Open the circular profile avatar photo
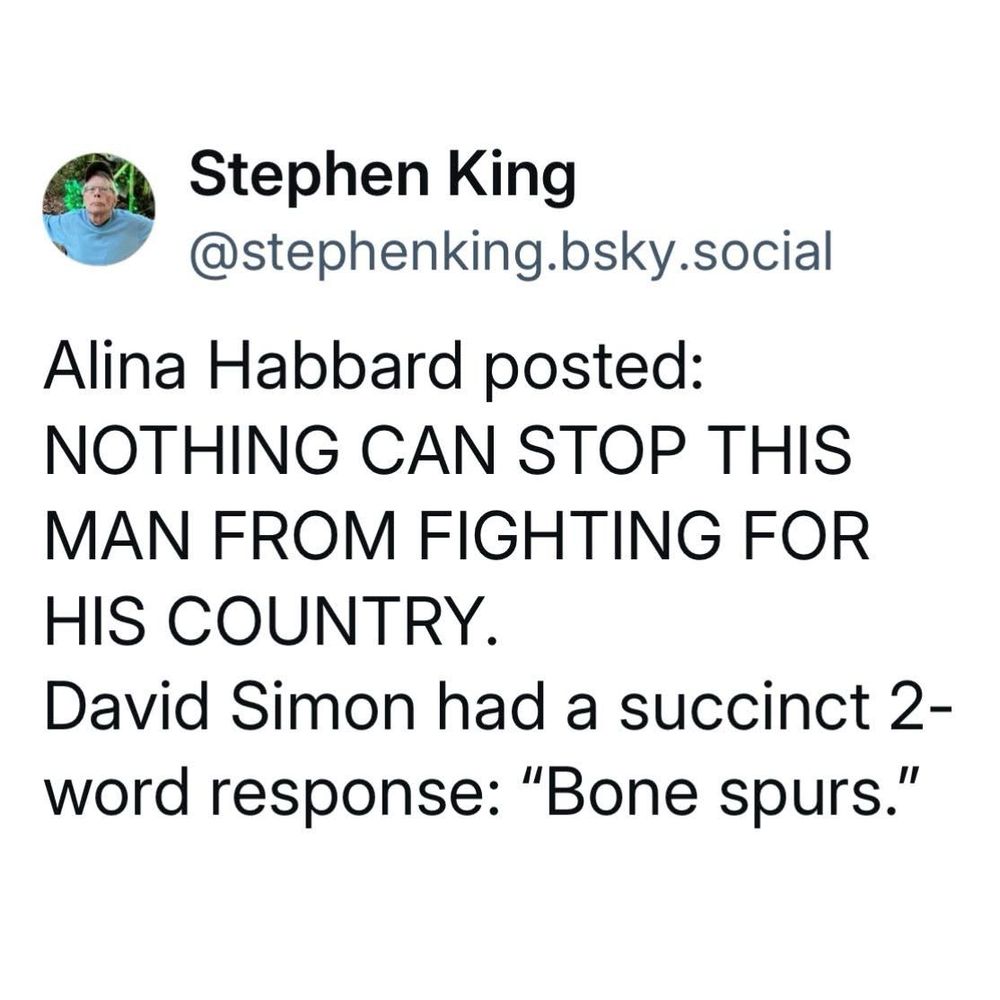 [99, 209]
